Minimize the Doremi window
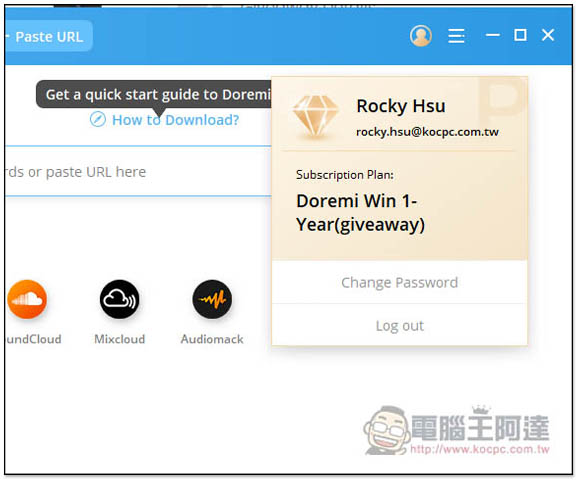The image size is (577, 480). coord(492,35)
